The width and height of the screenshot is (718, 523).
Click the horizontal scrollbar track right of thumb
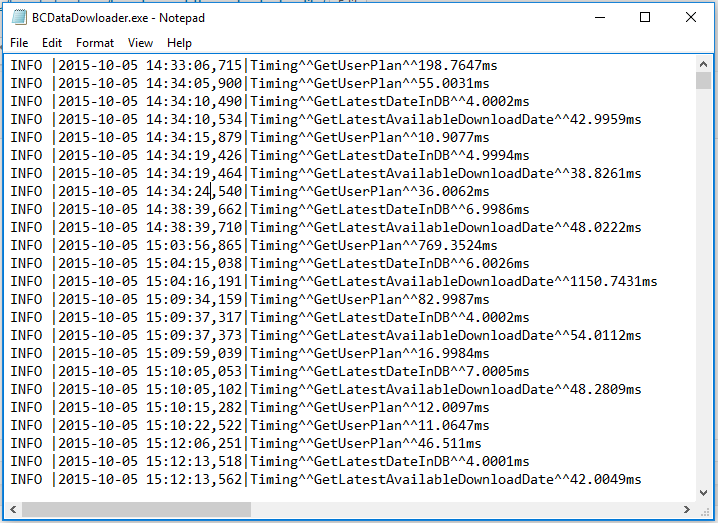tap(464, 509)
